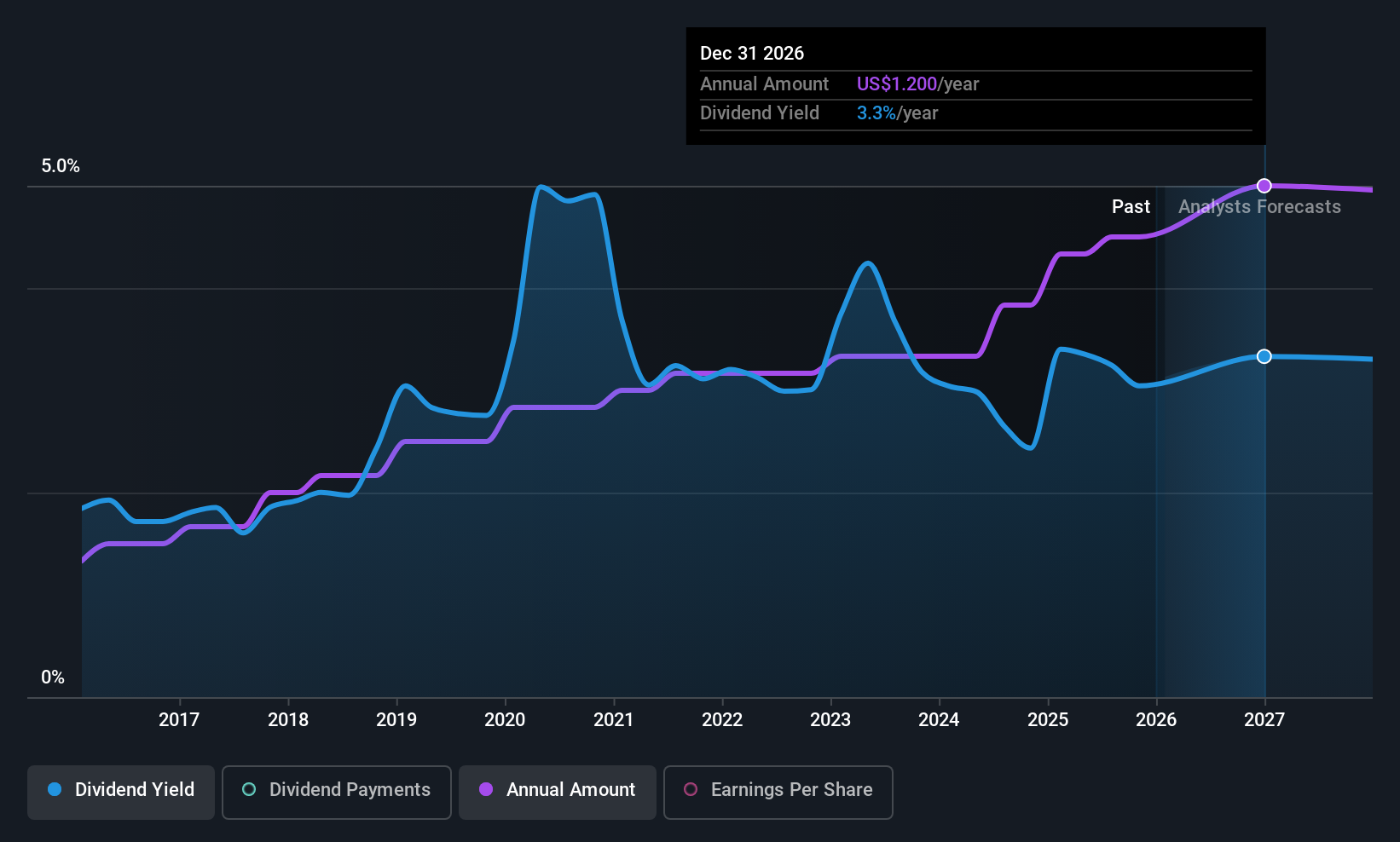Screen dimensions: 1400x842
Task: Click the teal Dividend Payments legend circle
Action: 248,790
